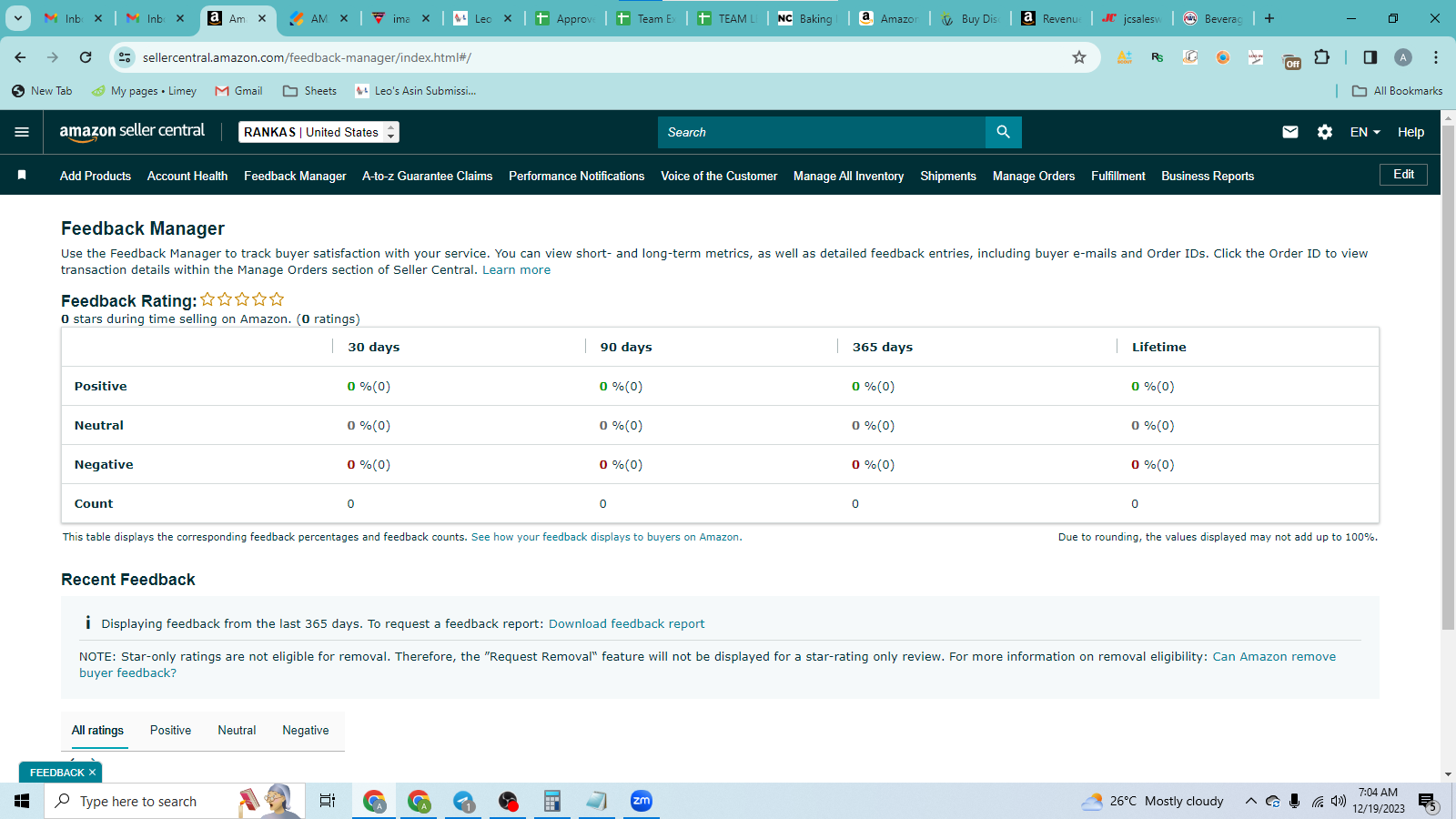Switch to the Neutral feedback tab
The width and height of the screenshot is (1456, 819).
(x=237, y=730)
